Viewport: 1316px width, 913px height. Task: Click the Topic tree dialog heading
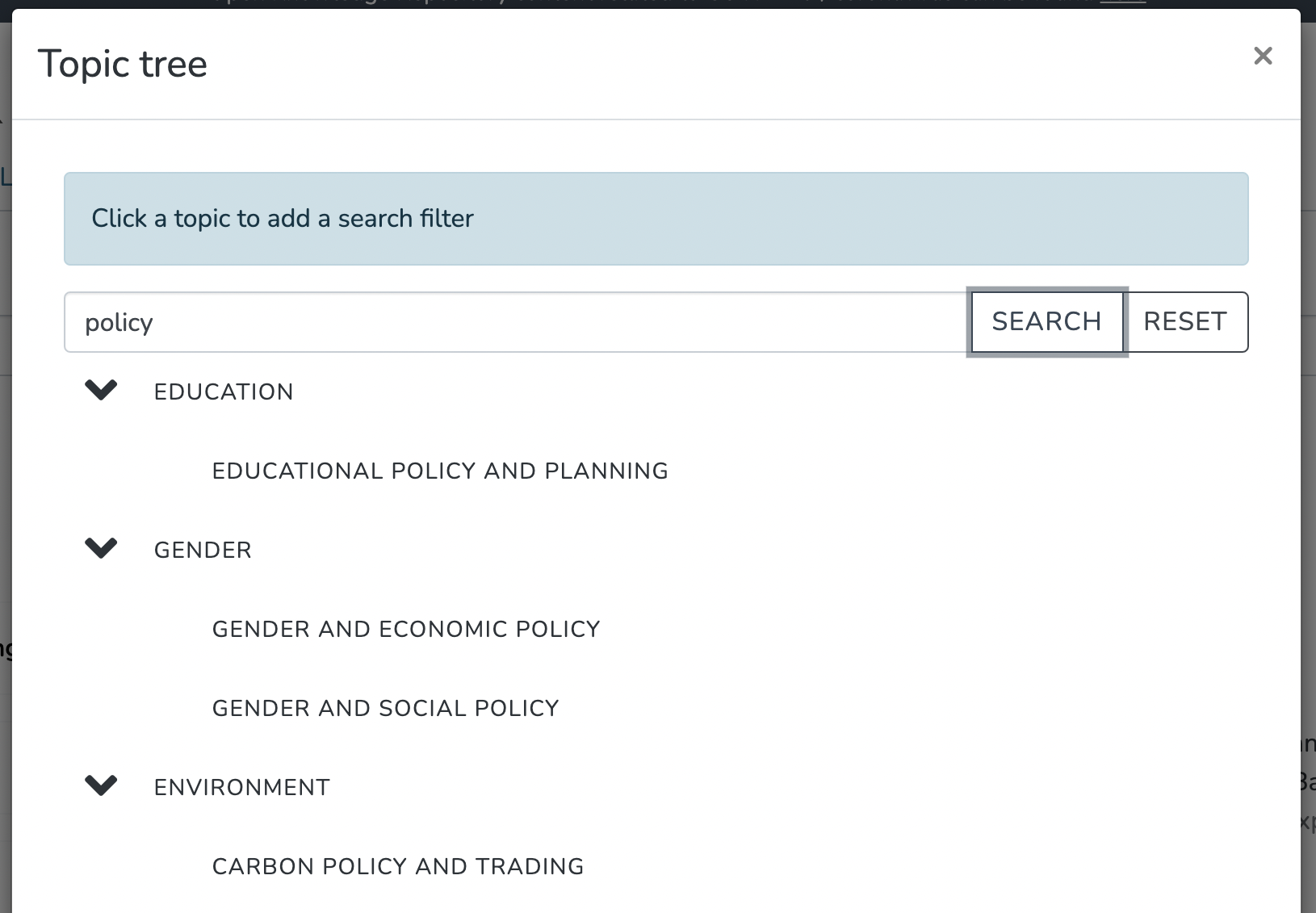(x=123, y=65)
